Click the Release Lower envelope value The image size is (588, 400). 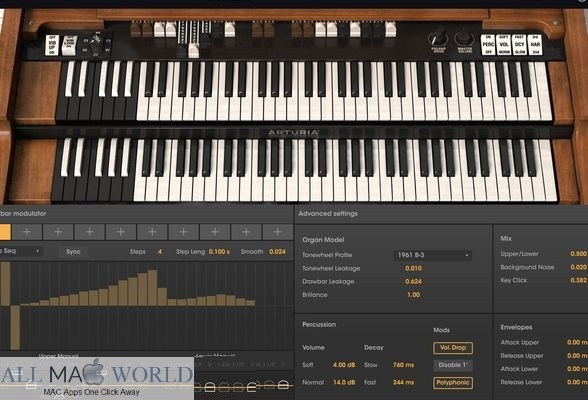click(x=578, y=382)
